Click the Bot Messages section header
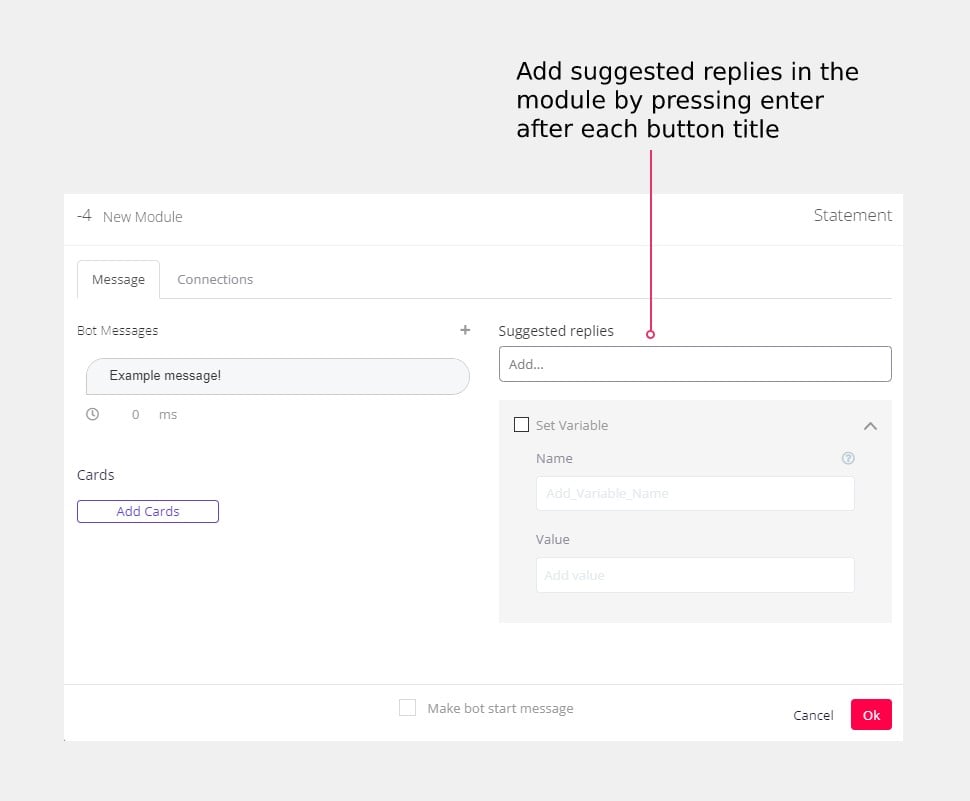 point(117,330)
